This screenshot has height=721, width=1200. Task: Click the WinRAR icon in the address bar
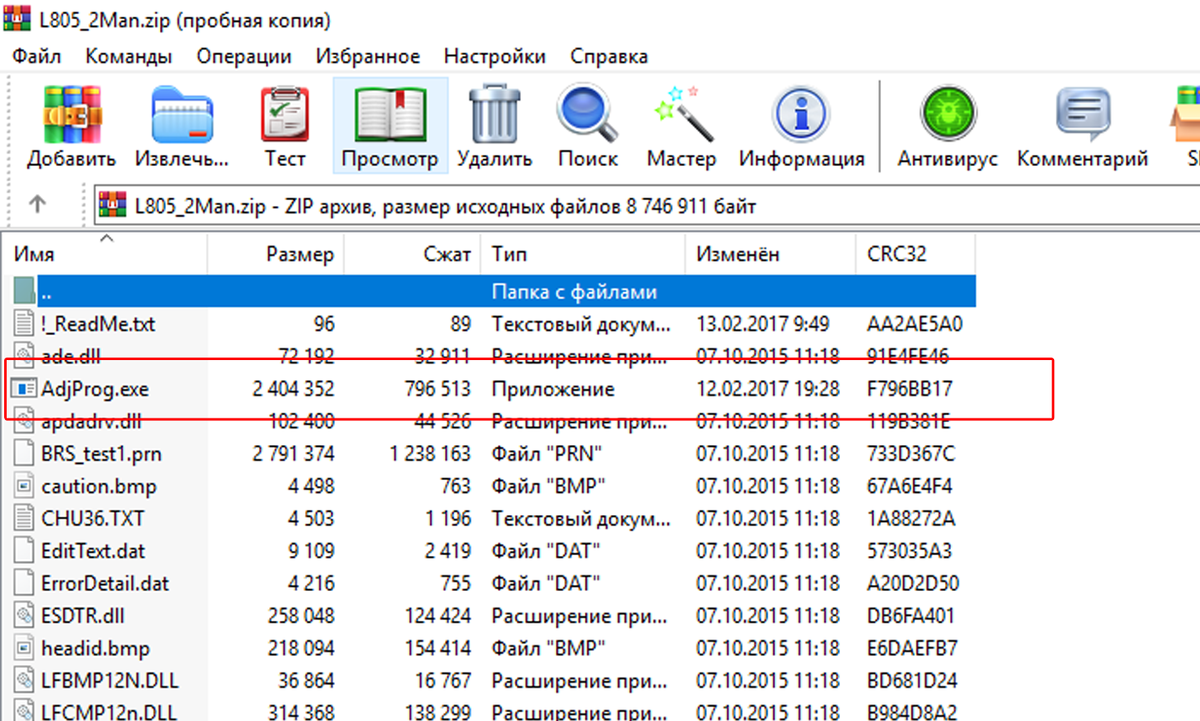[x=114, y=207]
